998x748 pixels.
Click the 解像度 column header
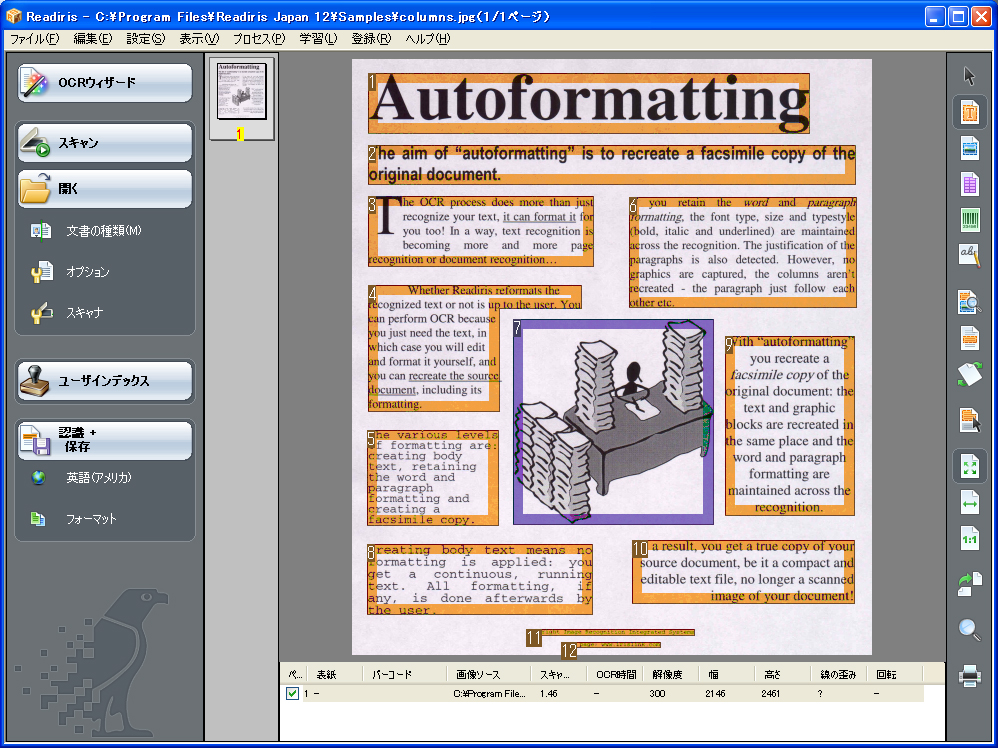tap(667, 674)
